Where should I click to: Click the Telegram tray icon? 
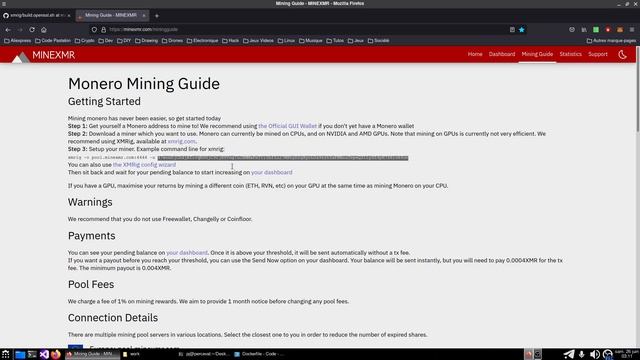(x=569, y=354)
